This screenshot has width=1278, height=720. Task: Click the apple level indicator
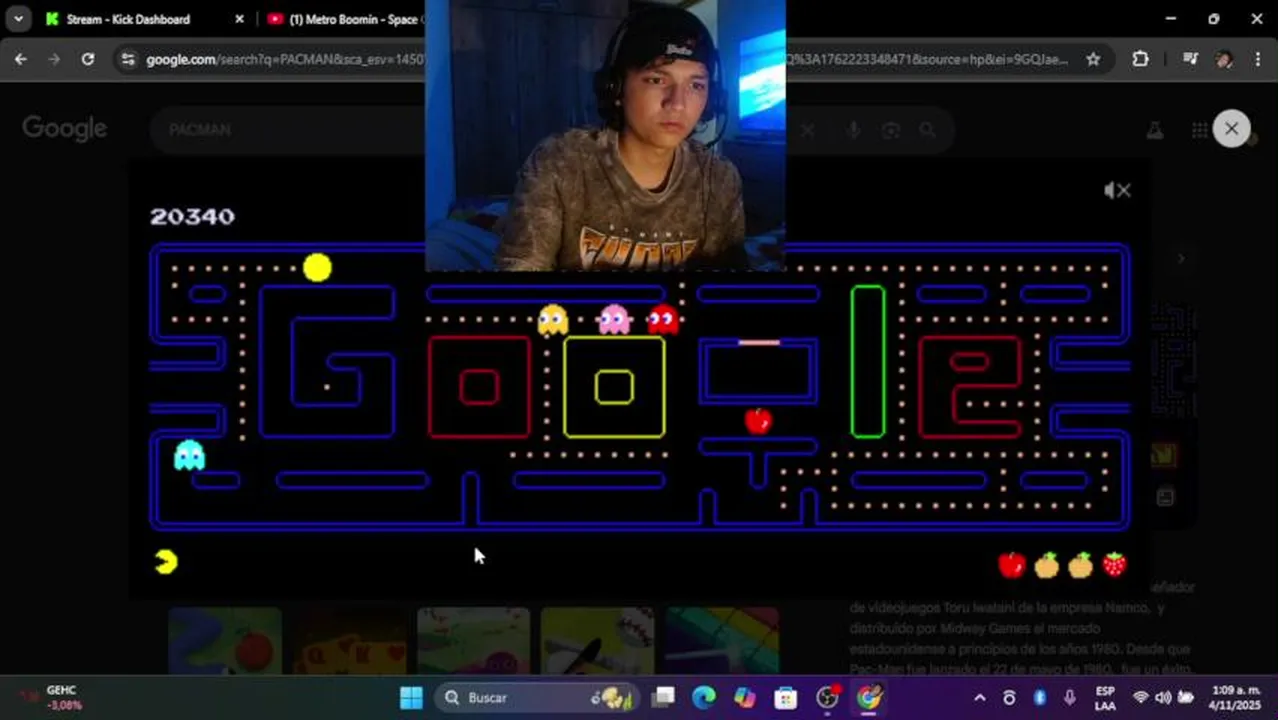(x=1012, y=565)
